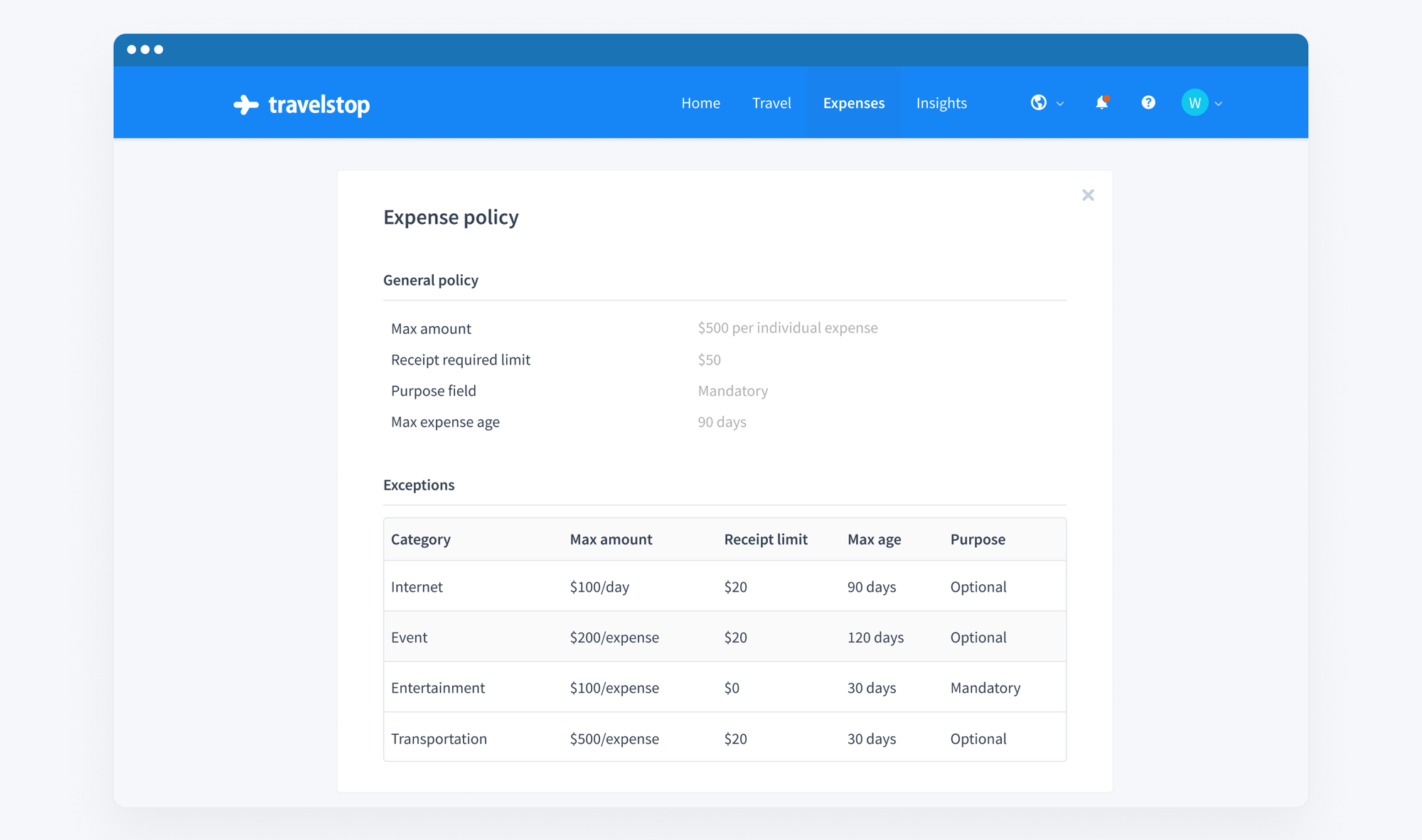
Task: Open the globe language selector
Action: tap(1039, 103)
